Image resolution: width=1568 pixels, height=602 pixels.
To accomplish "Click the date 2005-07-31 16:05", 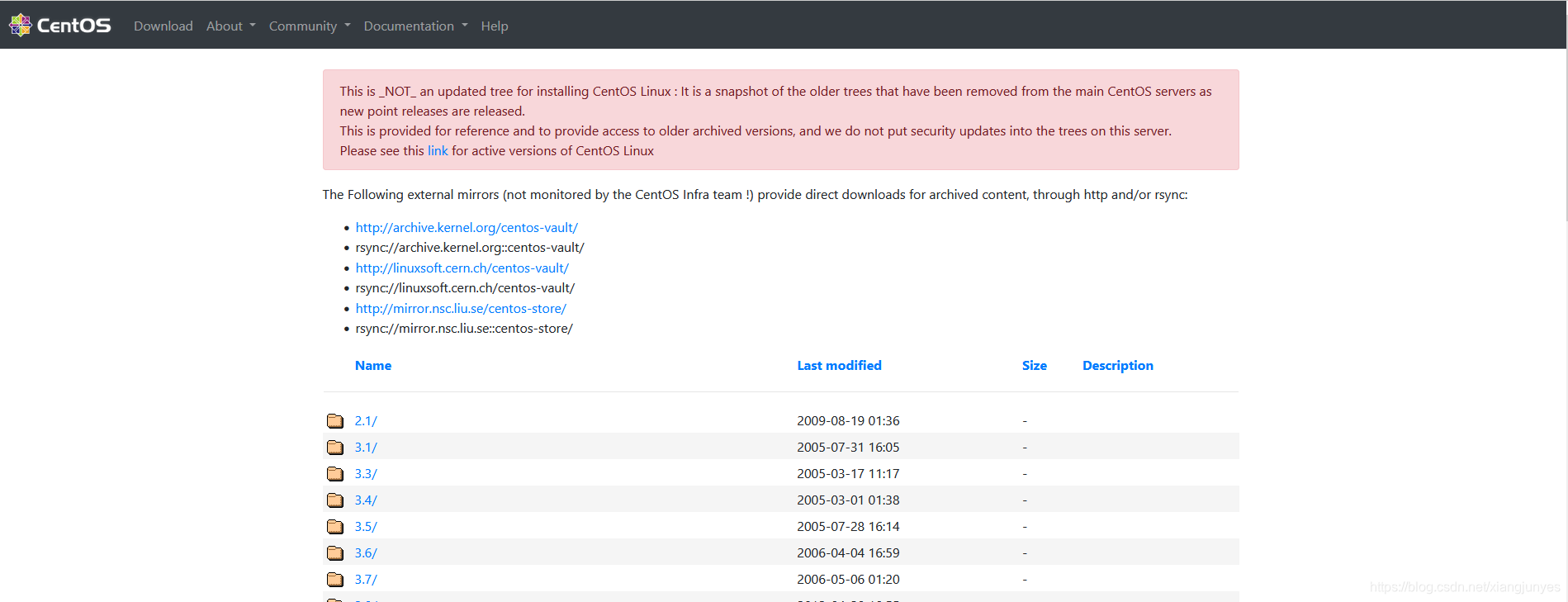I will (848, 448).
